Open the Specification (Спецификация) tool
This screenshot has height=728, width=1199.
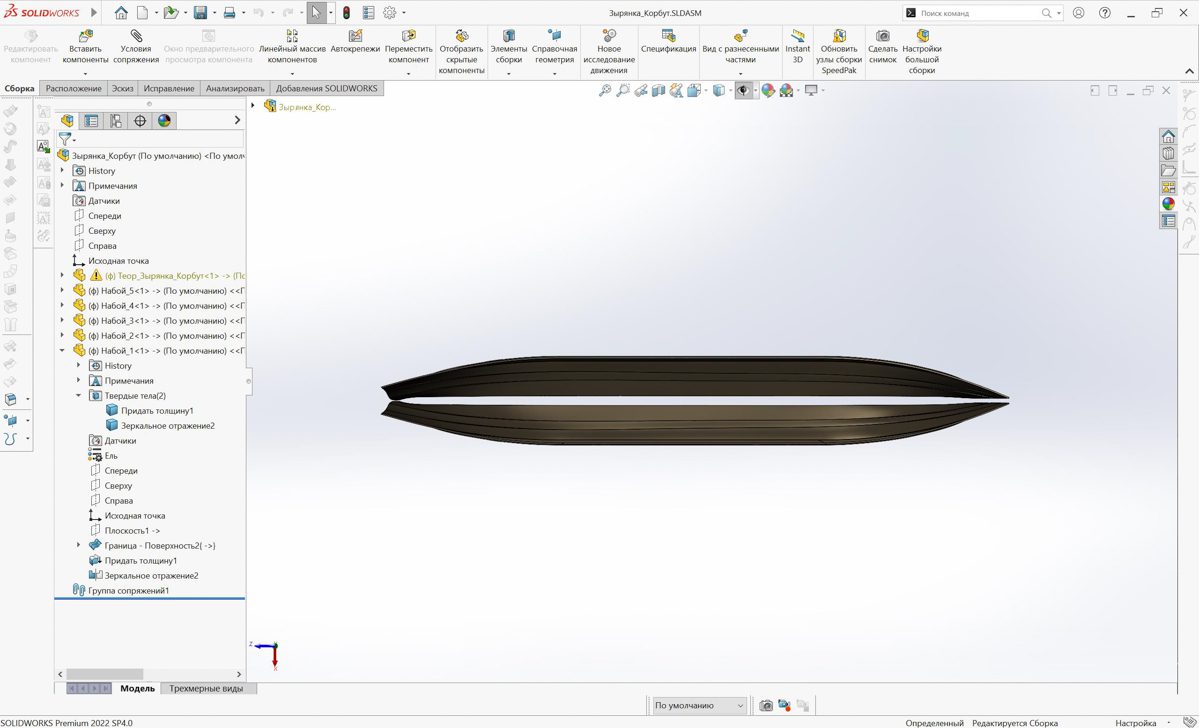coord(668,36)
